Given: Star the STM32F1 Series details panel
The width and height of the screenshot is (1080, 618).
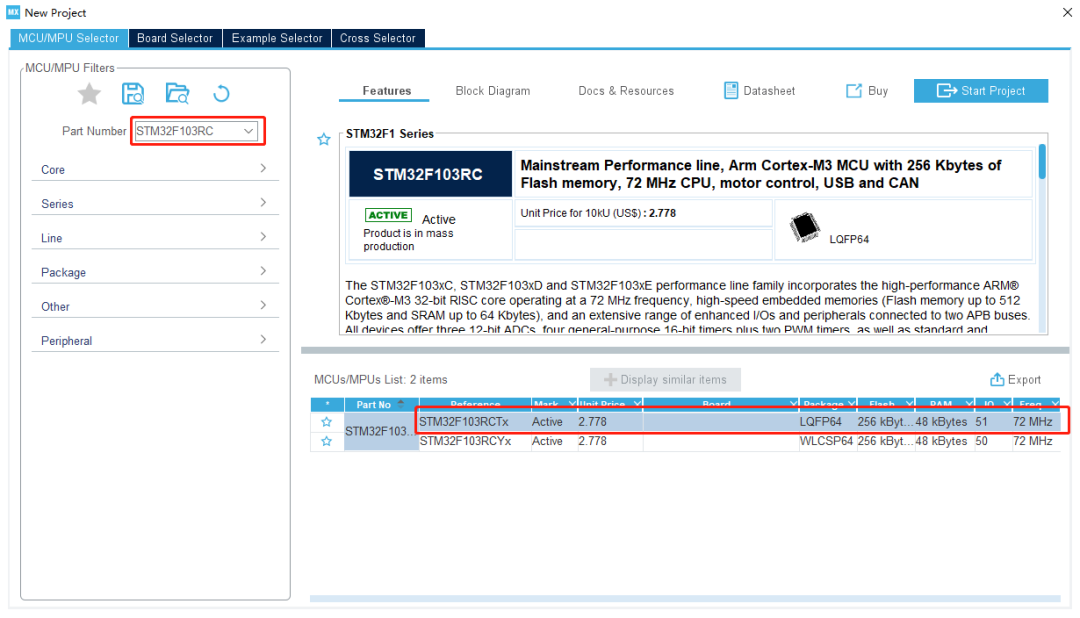Looking at the screenshot, I should point(324,139).
